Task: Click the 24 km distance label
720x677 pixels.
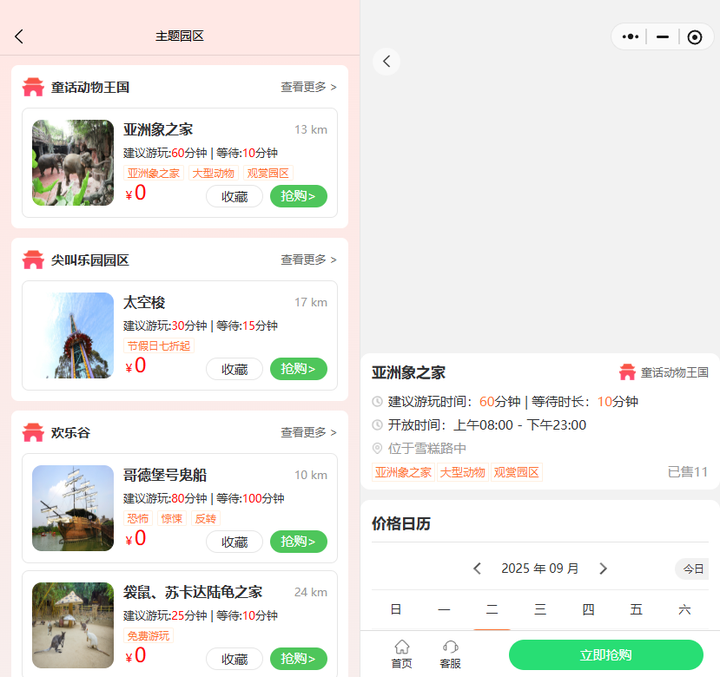Action: click(311, 592)
